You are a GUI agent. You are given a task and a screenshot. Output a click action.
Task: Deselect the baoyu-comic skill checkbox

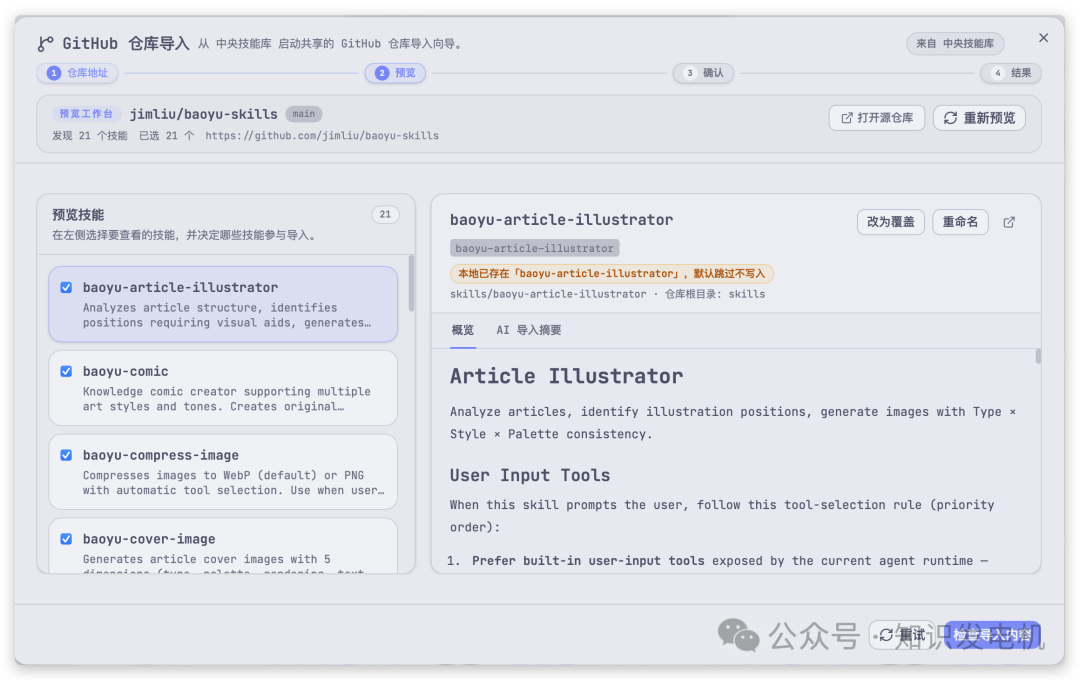(66, 371)
